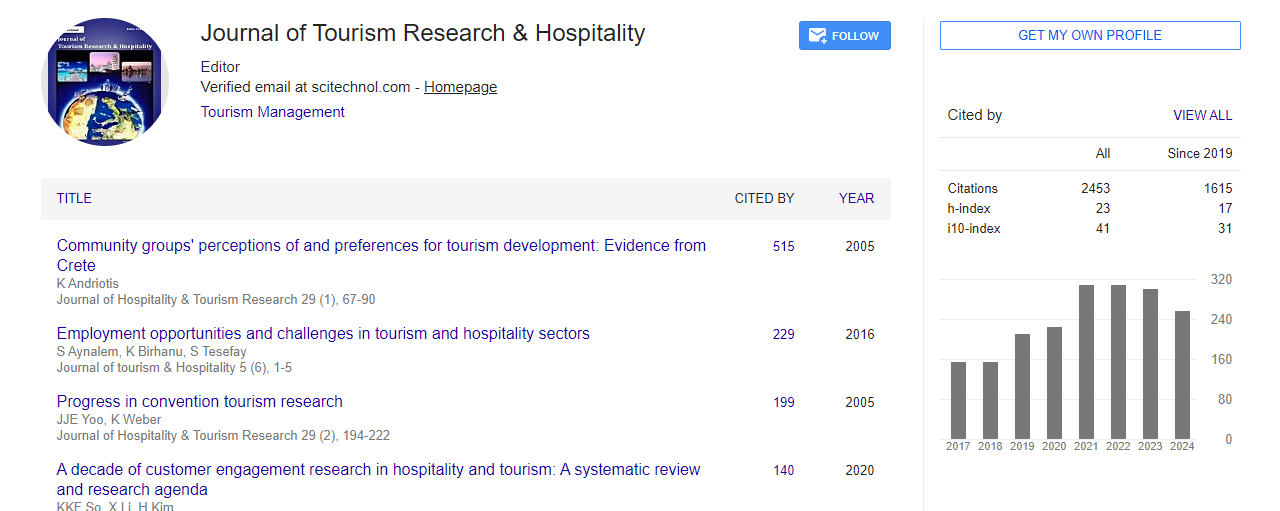The image size is (1280, 511).
Task: Click author name K Andriotis
Action: pyautogui.click(x=87, y=284)
